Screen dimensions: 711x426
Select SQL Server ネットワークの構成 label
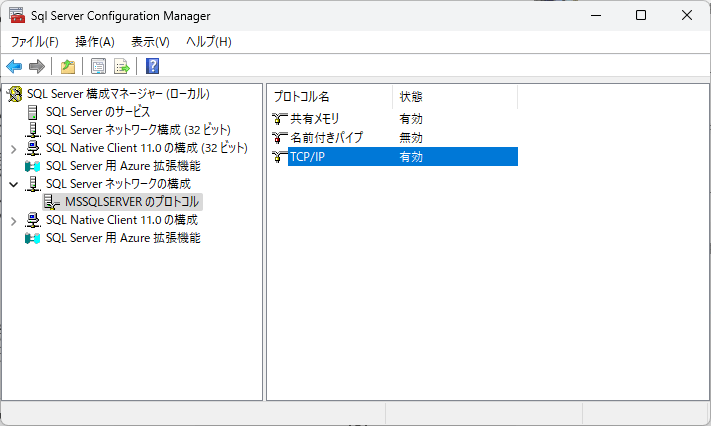coord(118,184)
